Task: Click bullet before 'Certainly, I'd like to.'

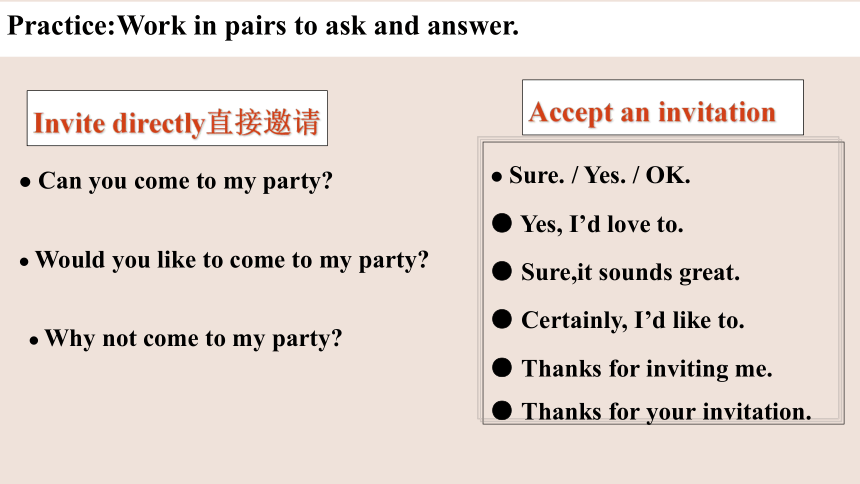Action: pyautogui.click(x=502, y=319)
